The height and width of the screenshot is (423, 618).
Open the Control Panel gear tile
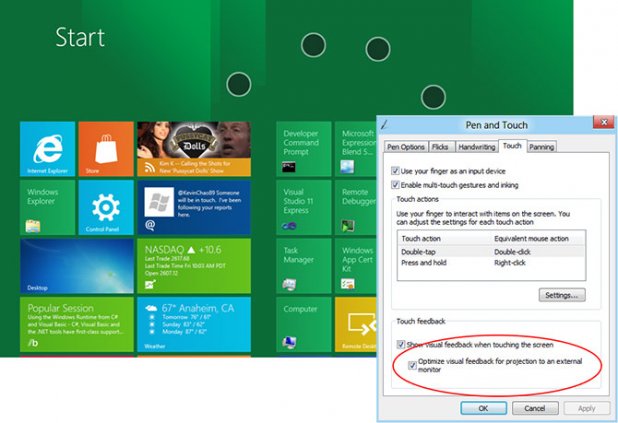(x=106, y=207)
